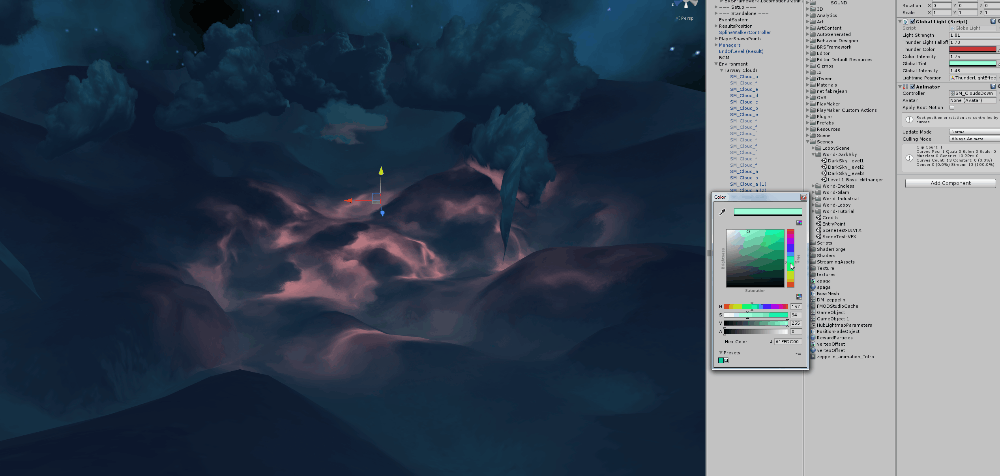
Task: Click the red Thunder Color swatch
Action: (x=973, y=49)
